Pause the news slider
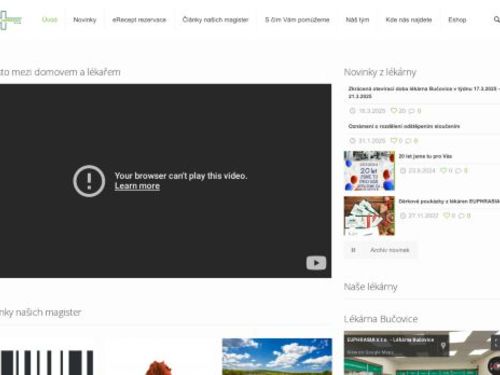The height and width of the screenshot is (375, 500). pyautogui.click(x=353, y=250)
